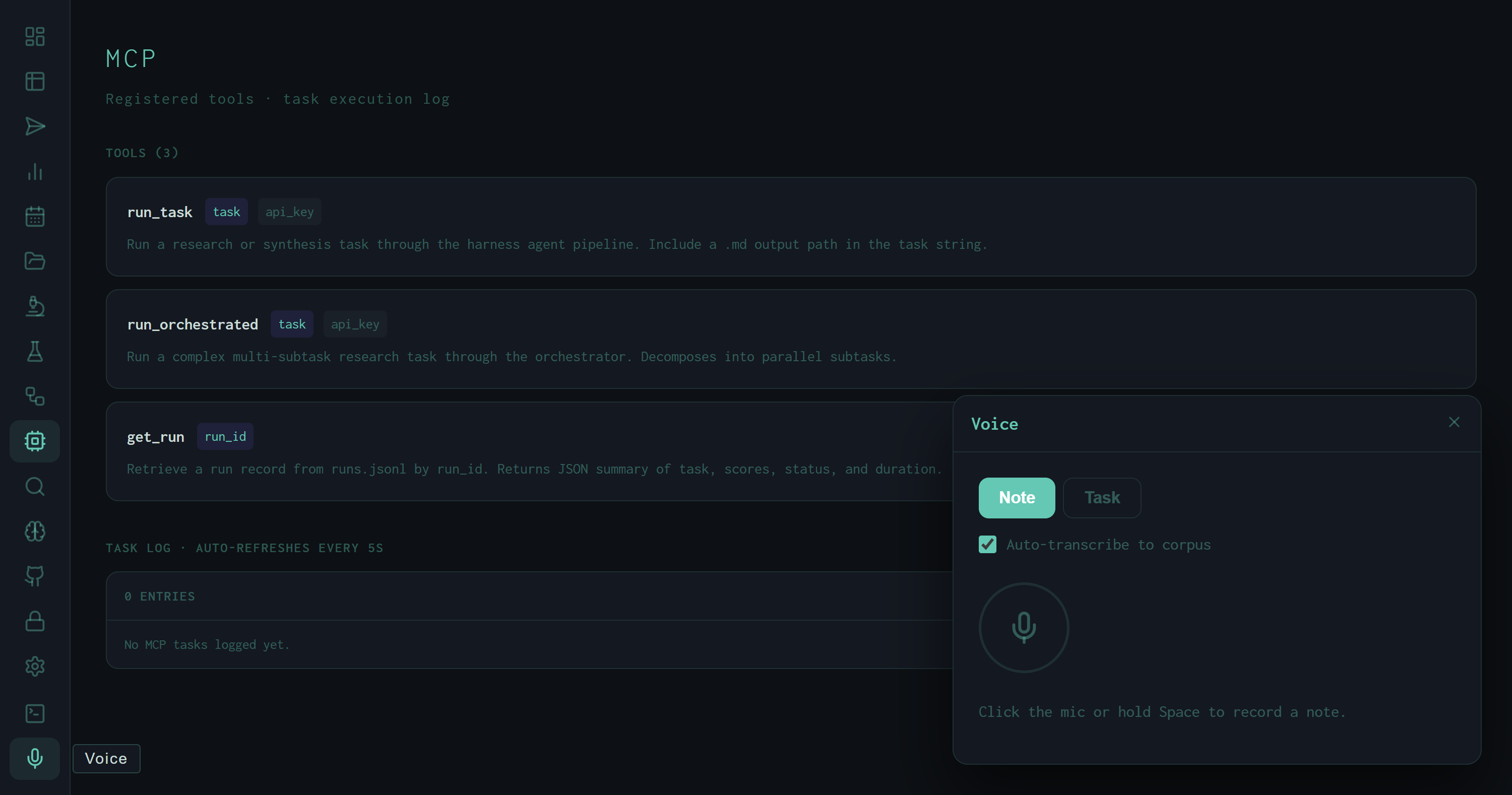Open the flask experiments icon
Image resolution: width=1512 pixels, height=795 pixels.
35,351
